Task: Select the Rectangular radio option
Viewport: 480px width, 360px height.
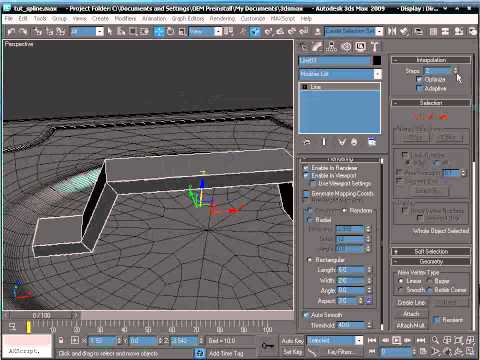Action: tap(309, 260)
